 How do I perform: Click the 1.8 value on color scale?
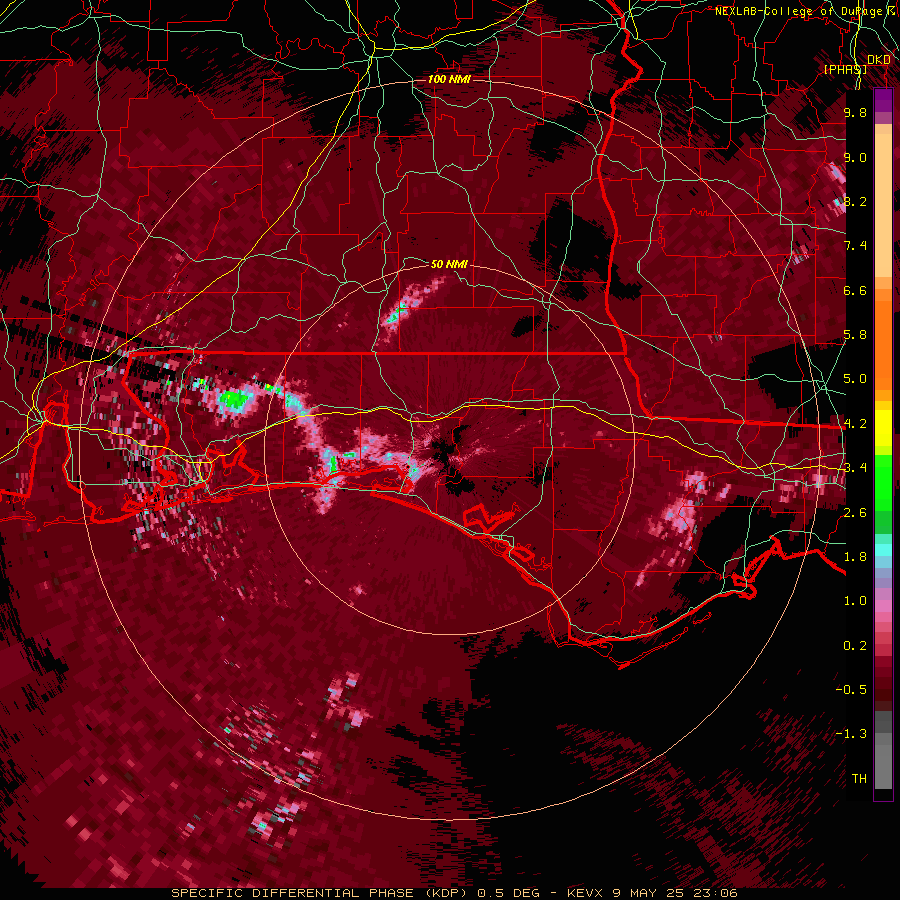pyautogui.click(x=855, y=557)
